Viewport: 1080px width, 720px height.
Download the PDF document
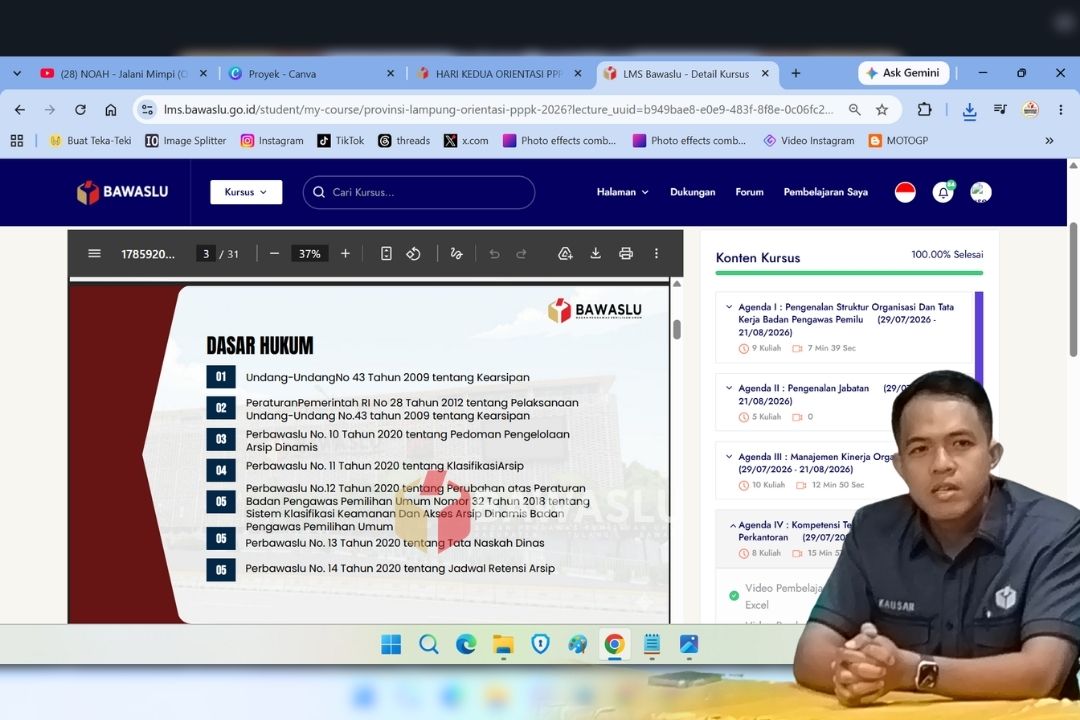tap(595, 254)
